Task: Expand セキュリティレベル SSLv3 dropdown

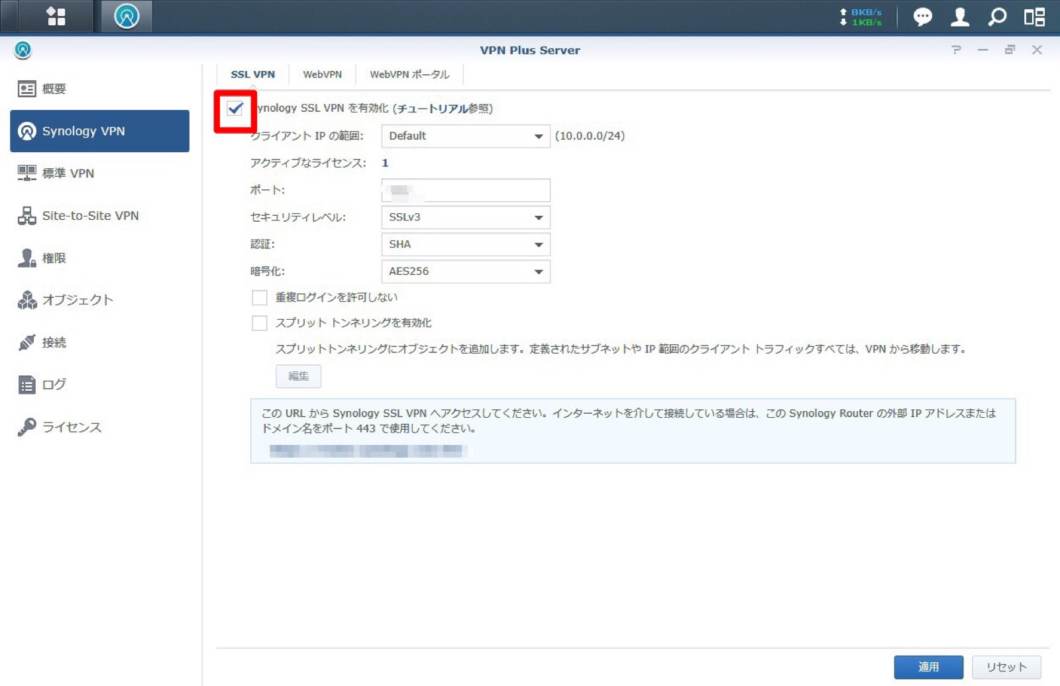Action: pos(466,217)
